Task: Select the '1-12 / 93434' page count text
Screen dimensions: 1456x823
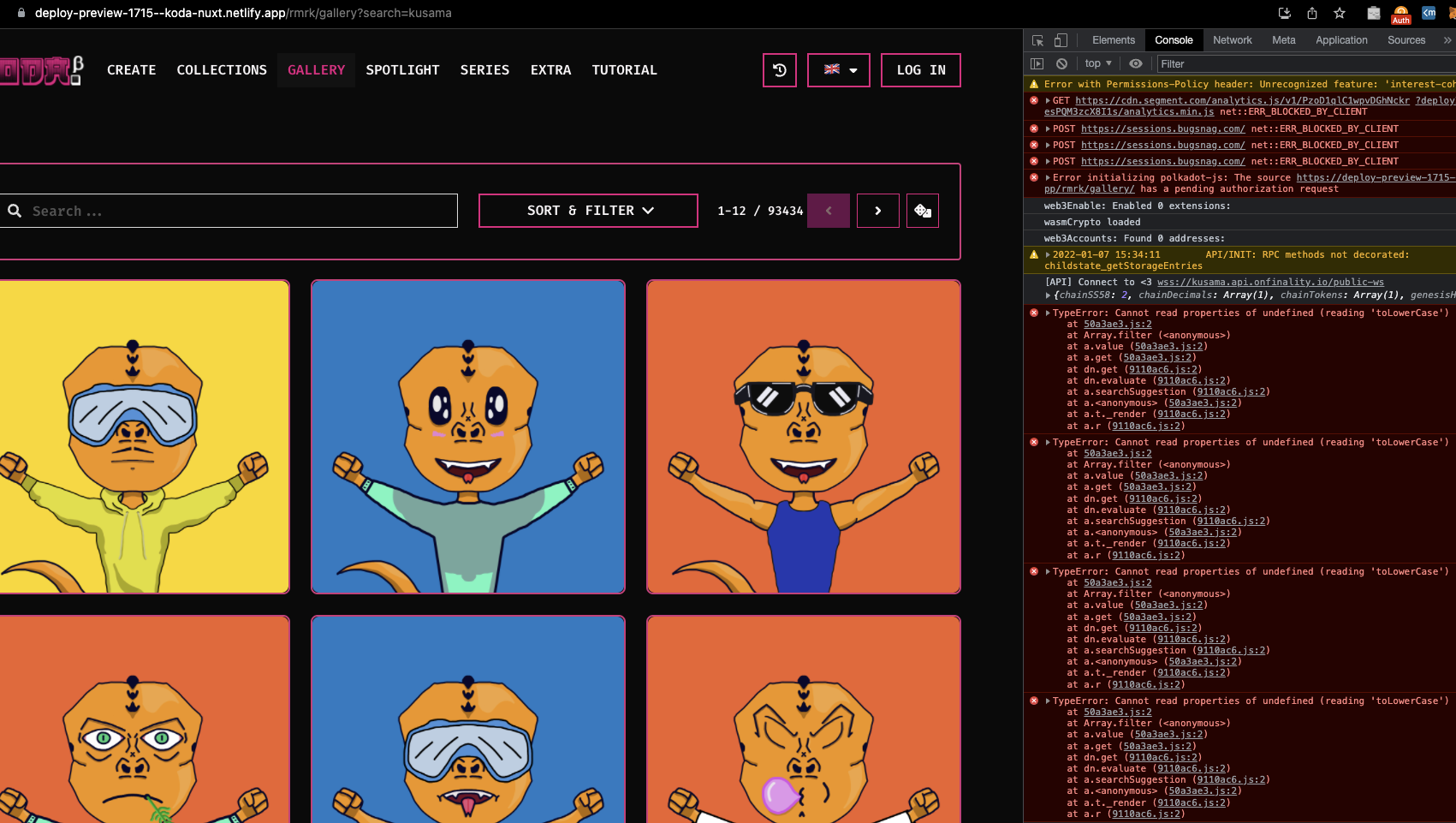Action: click(760, 211)
